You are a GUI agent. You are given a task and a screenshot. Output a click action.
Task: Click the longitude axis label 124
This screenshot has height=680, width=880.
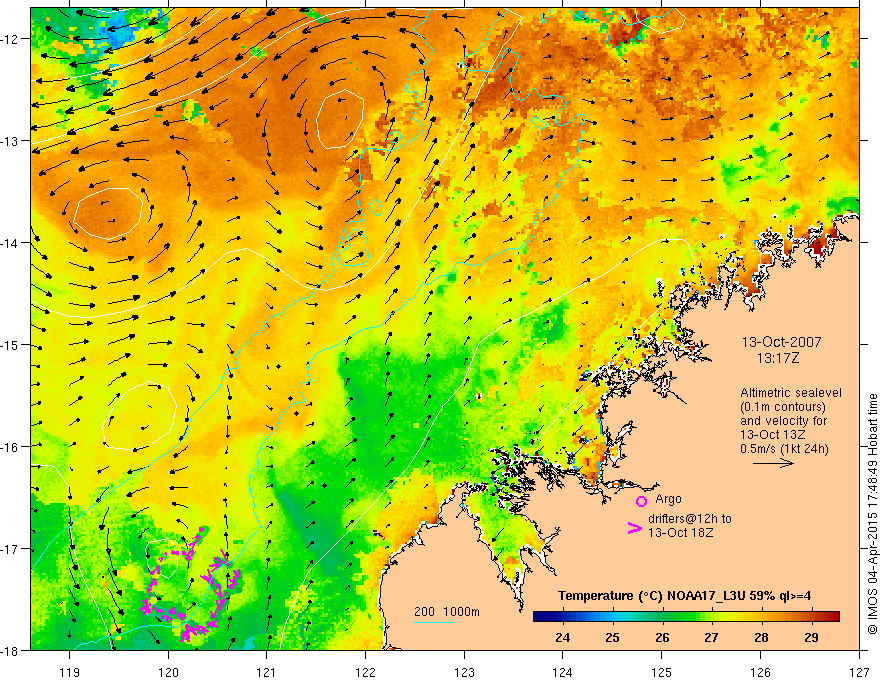click(563, 672)
